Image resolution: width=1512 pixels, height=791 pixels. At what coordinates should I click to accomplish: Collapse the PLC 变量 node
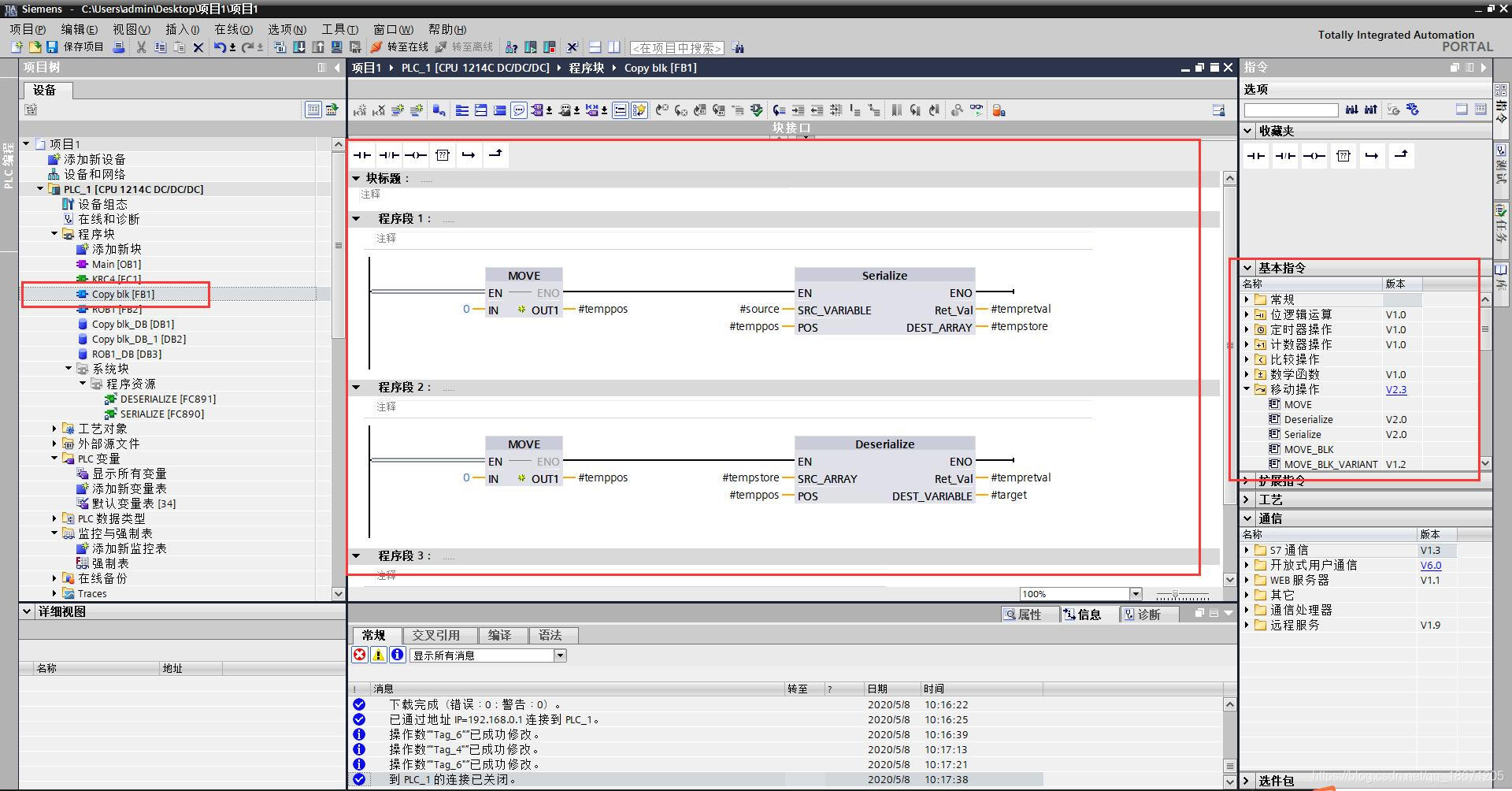[54, 459]
